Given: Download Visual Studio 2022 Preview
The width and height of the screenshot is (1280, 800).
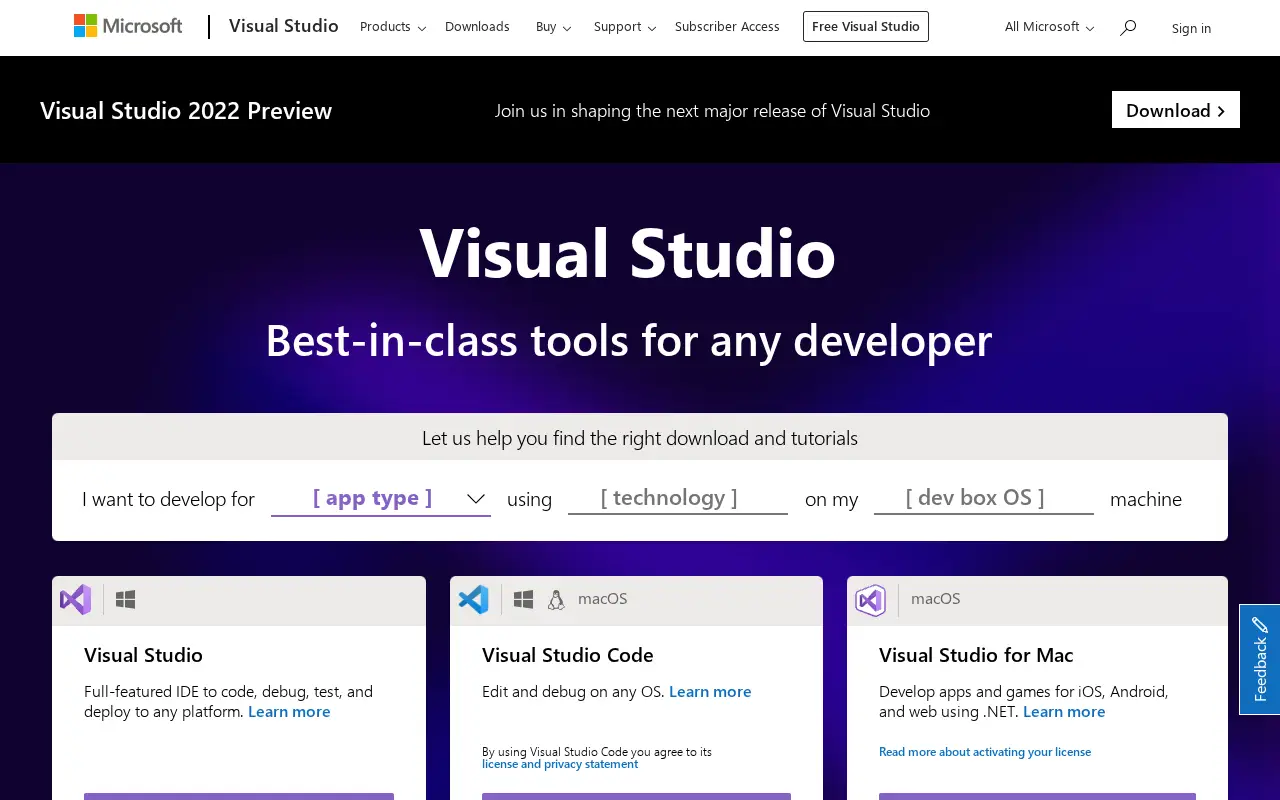Looking at the screenshot, I should coord(1176,110).
